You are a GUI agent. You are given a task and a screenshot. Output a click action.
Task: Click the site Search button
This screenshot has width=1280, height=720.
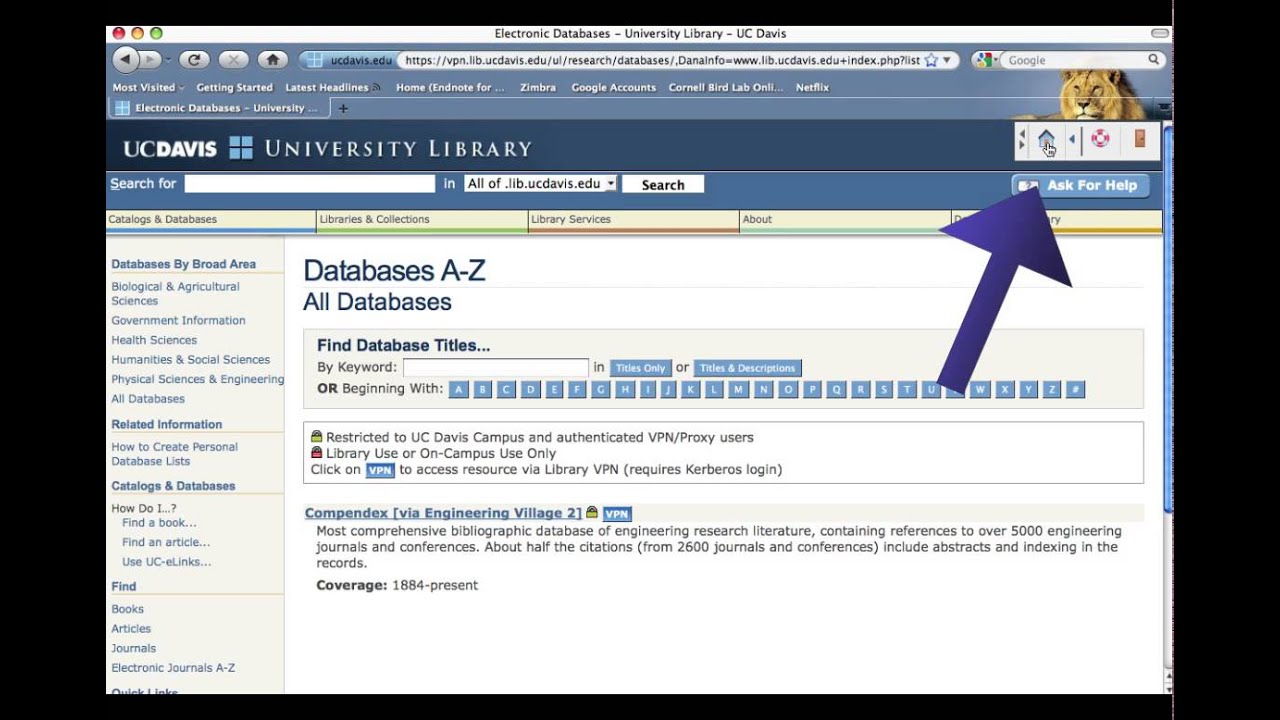tap(663, 185)
